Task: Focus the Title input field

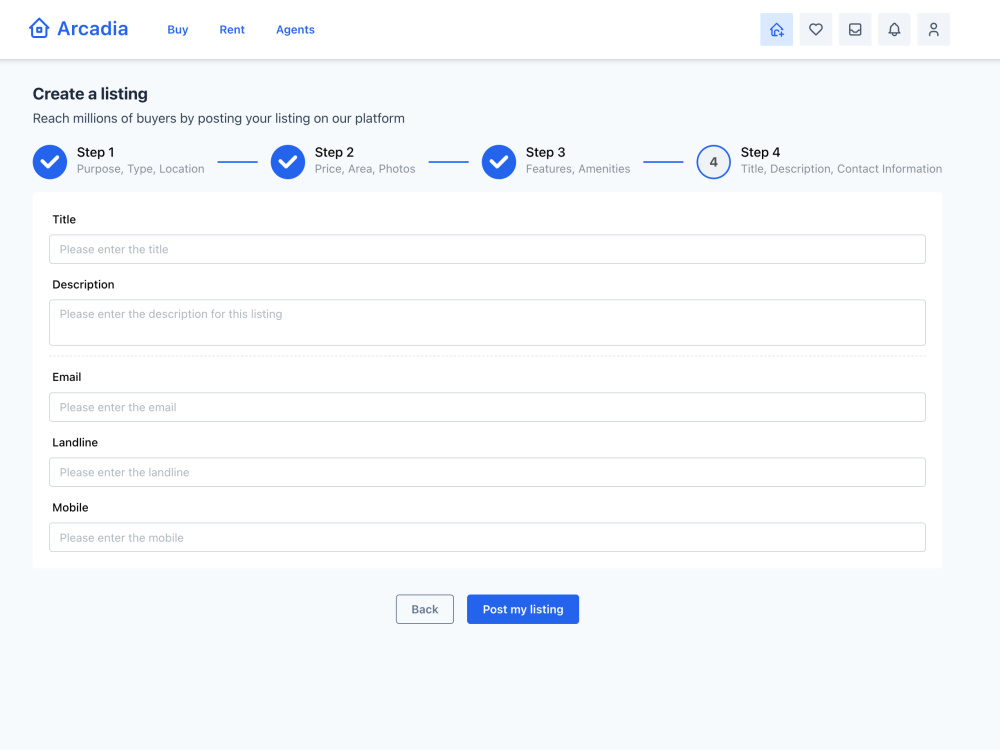Action: 487,249
